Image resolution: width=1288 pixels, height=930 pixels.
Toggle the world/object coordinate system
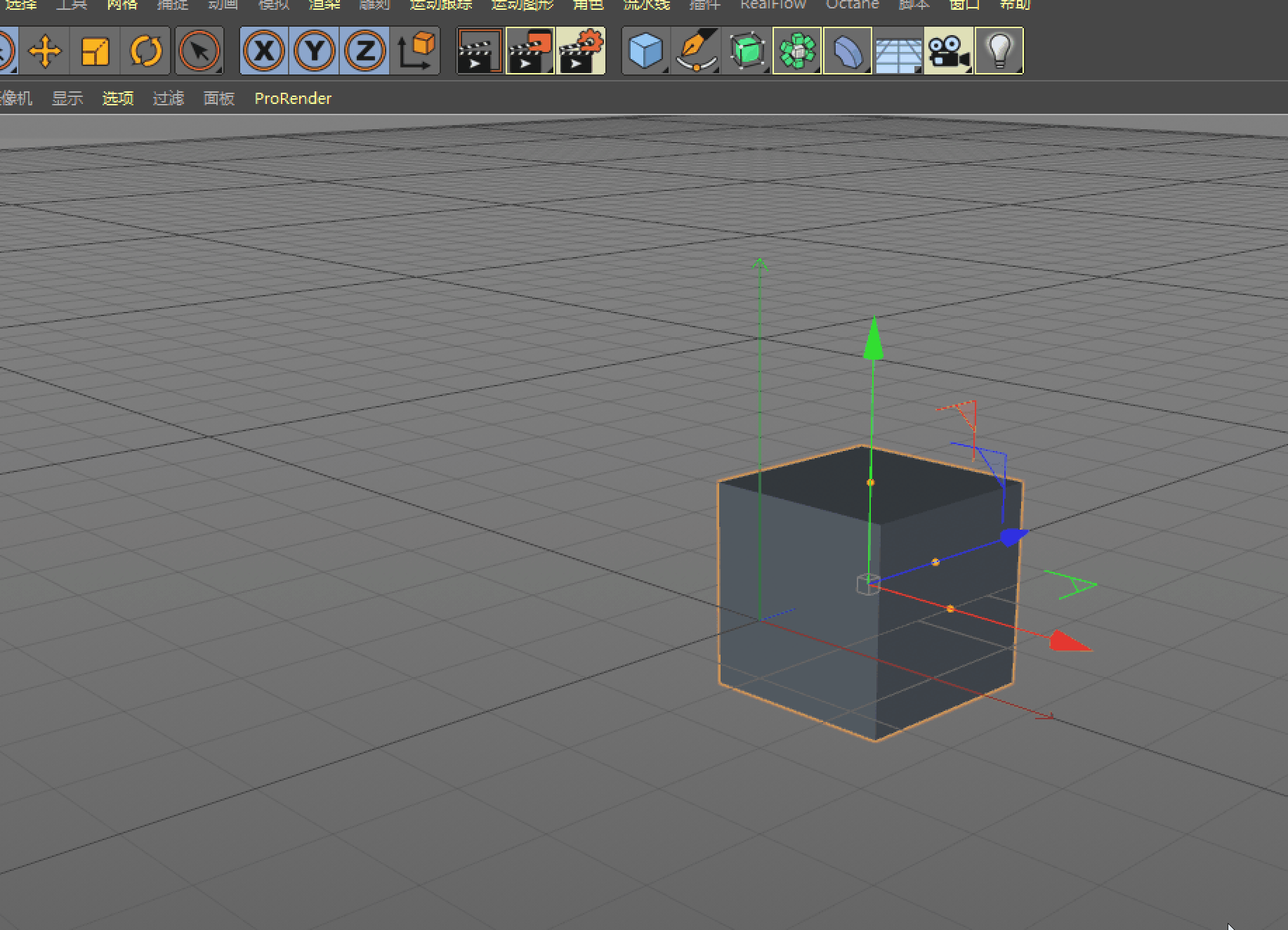(x=415, y=51)
